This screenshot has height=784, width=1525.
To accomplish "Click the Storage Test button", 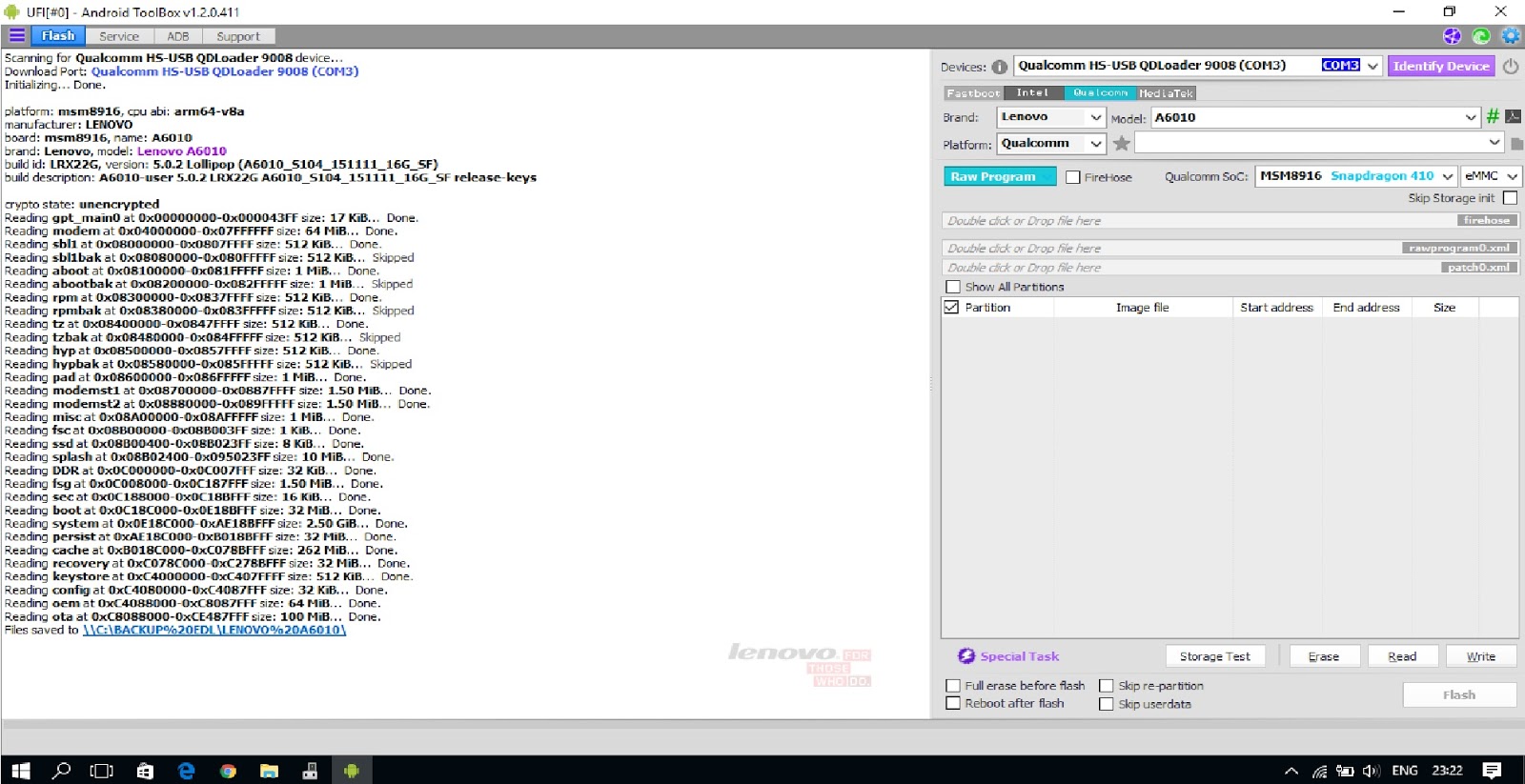I will 1215,656.
